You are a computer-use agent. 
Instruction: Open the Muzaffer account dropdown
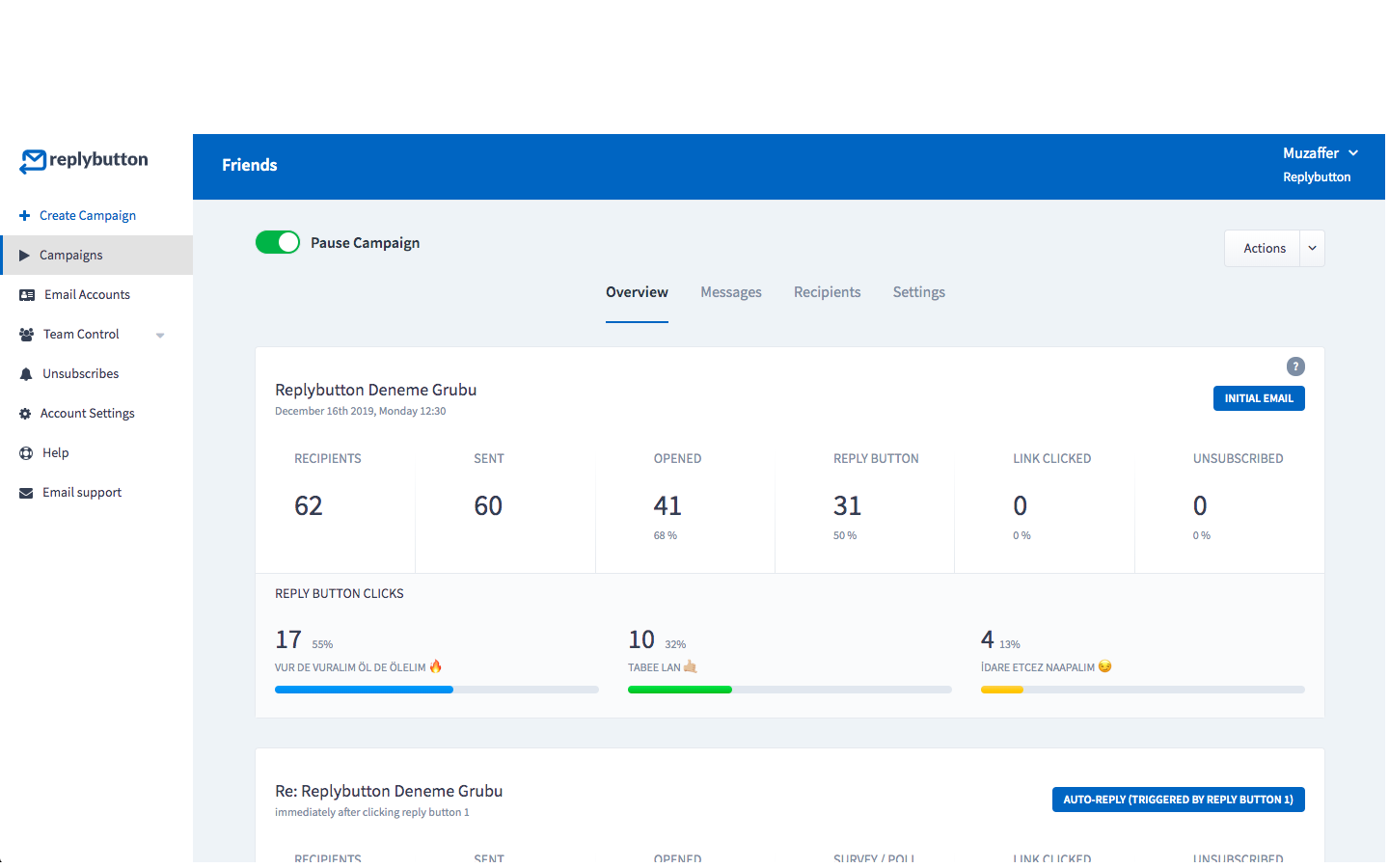click(x=1321, y=153)
